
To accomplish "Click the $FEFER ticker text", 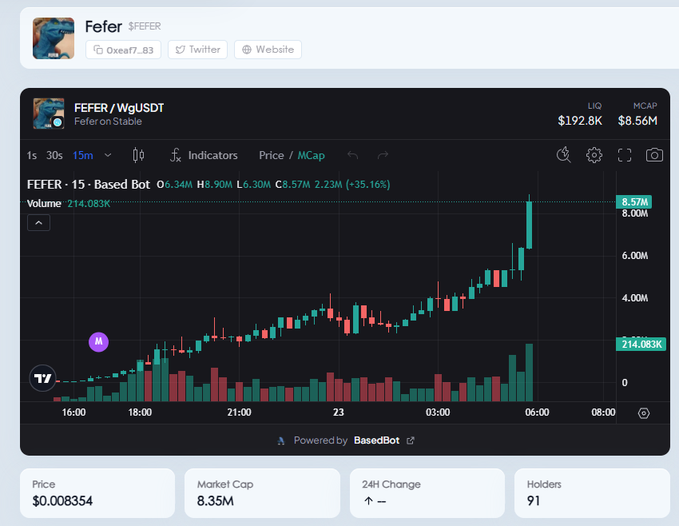I will coord(145,26).
